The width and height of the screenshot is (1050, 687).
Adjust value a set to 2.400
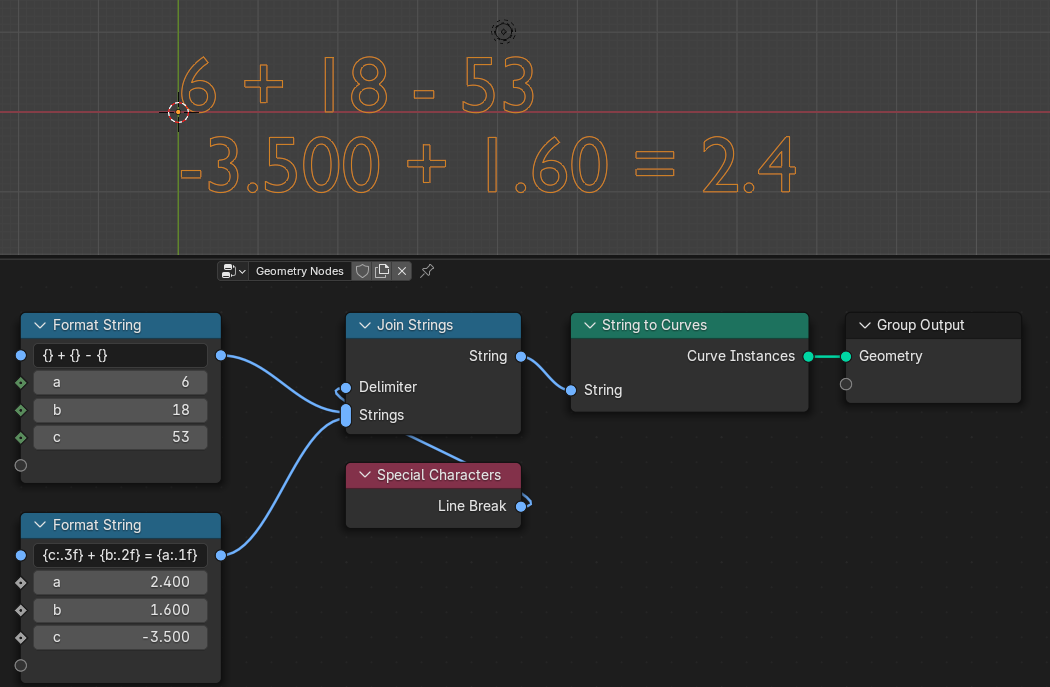121,583
